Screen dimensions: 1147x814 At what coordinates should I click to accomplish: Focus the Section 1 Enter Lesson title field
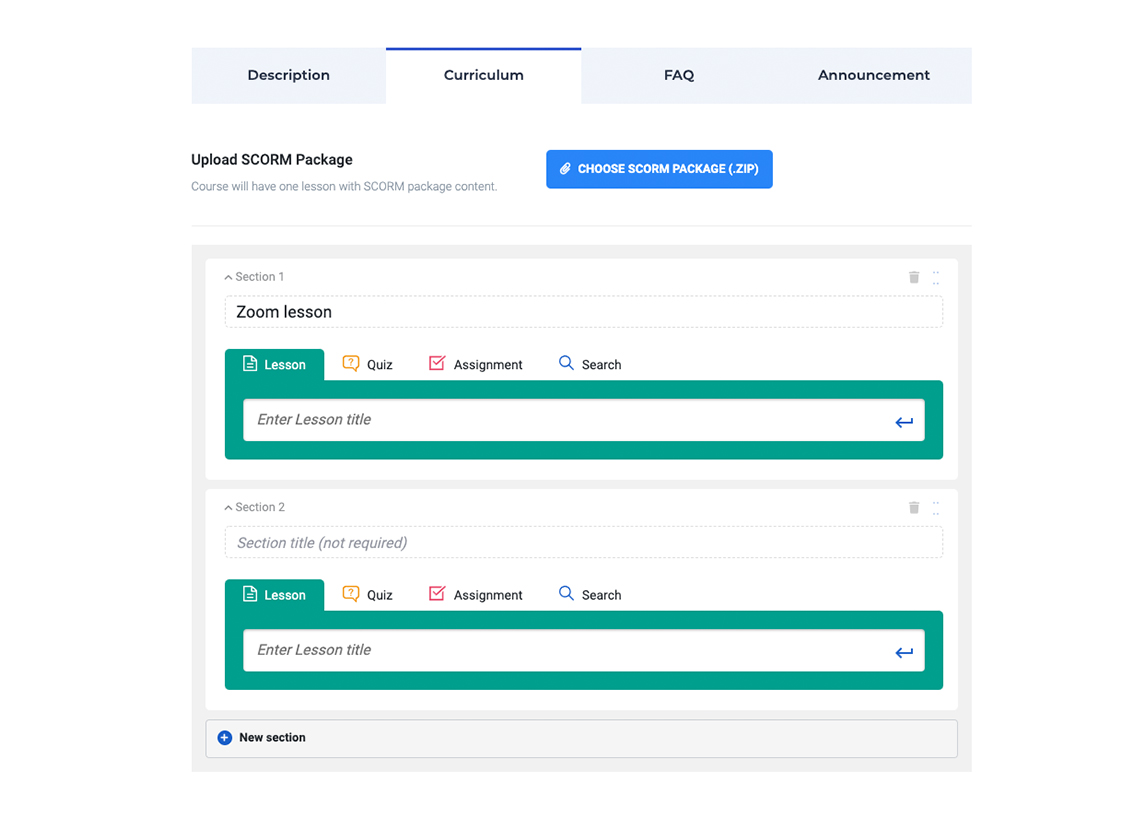click(565, 420)
